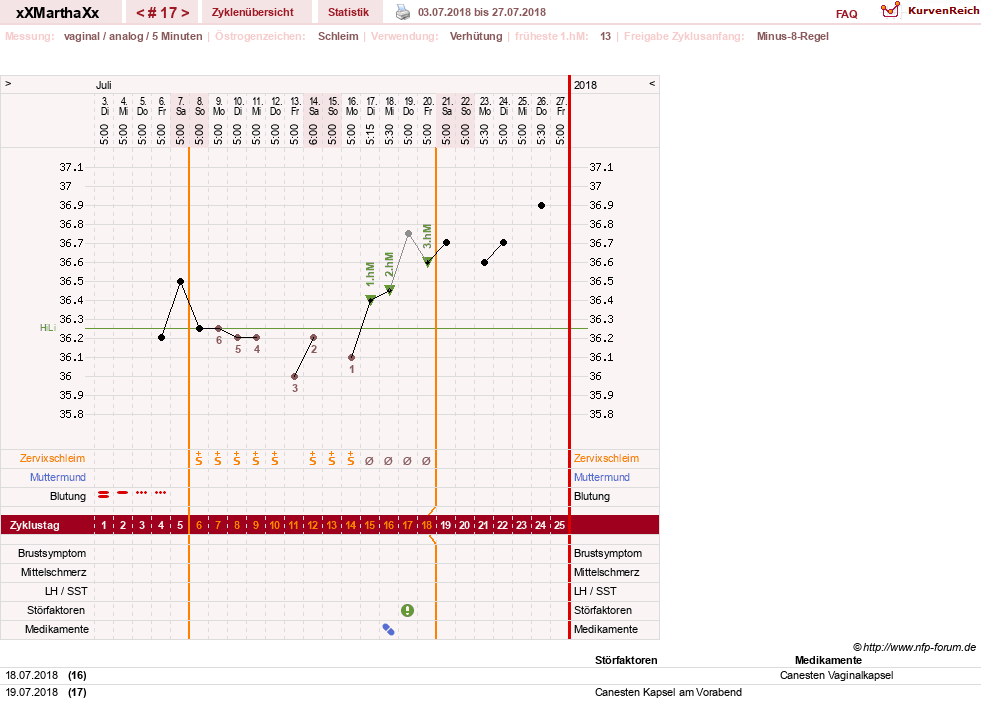Open the Zyklenübersicht tab
Viewport: 981px width, 719px height.
coord(253,12)
